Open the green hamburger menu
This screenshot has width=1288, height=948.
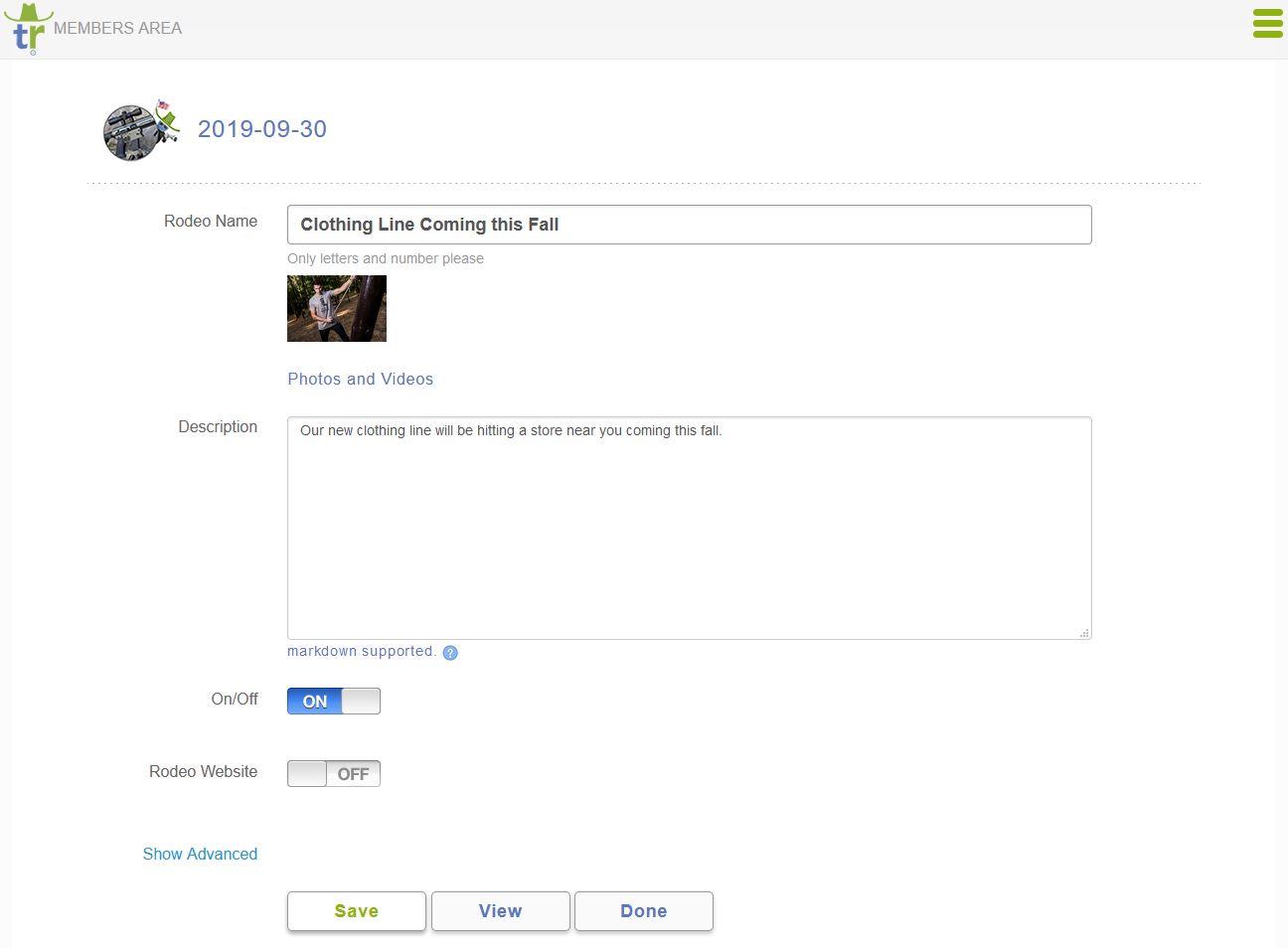[x=1267, y=23]
